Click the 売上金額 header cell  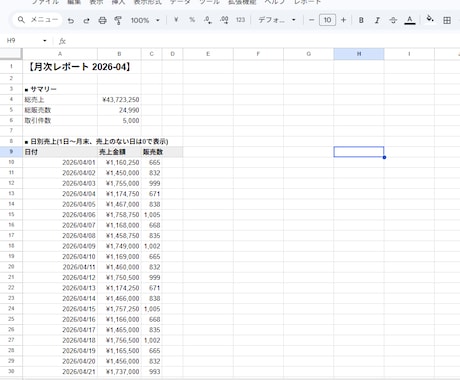coord(119,152)
